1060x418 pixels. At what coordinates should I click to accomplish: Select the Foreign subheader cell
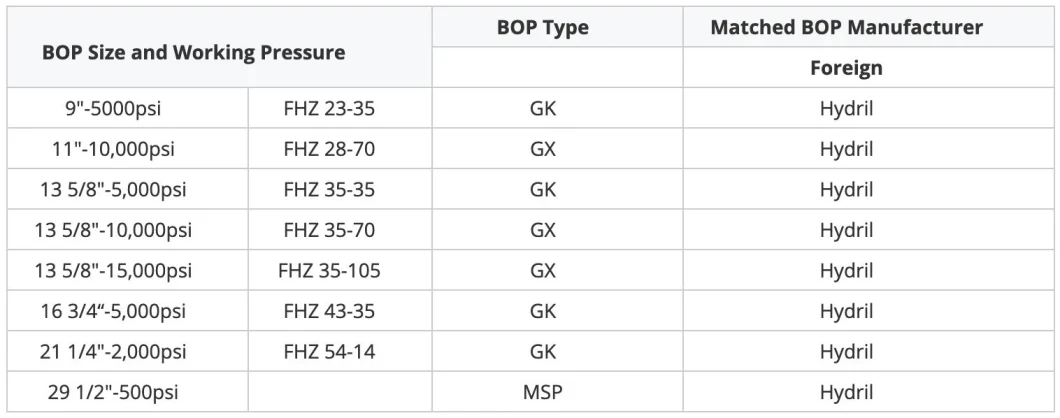[x=846, y=68]
